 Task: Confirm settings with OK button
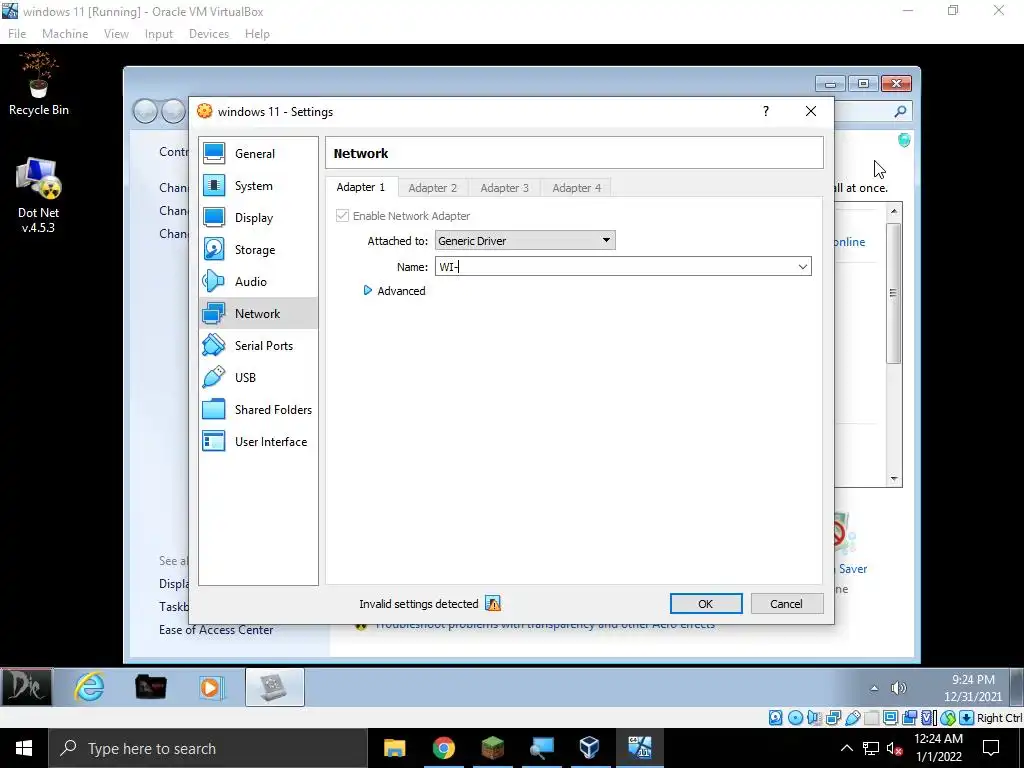(706, 604)
